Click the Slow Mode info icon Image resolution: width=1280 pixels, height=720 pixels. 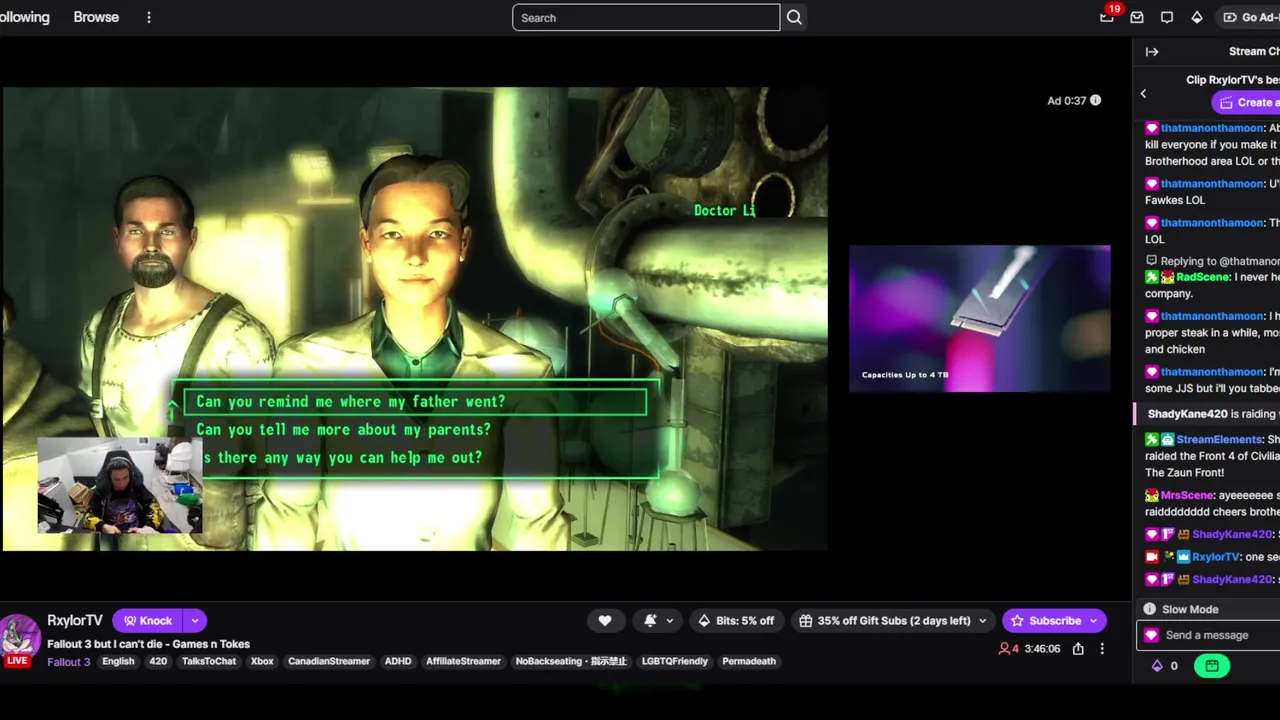click(x=1150, y=609)
